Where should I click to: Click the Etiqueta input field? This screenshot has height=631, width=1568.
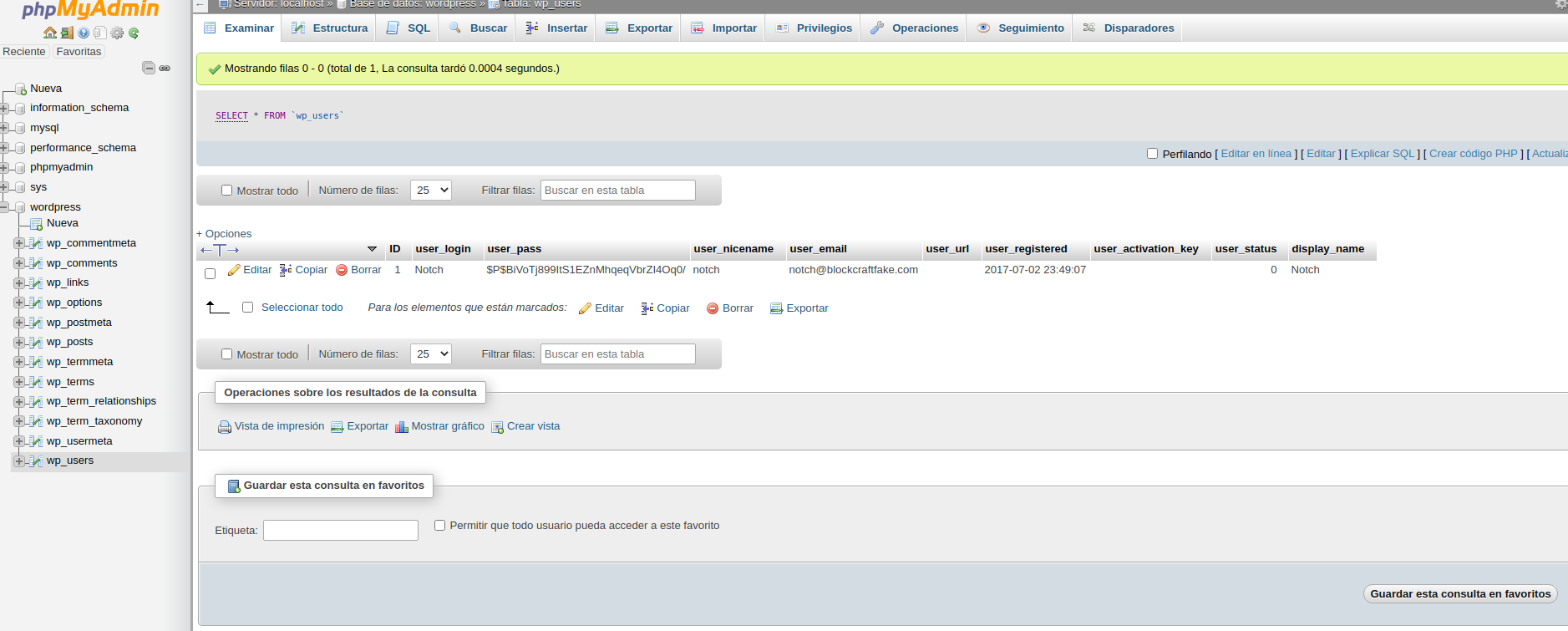click(x=341, y=531)
